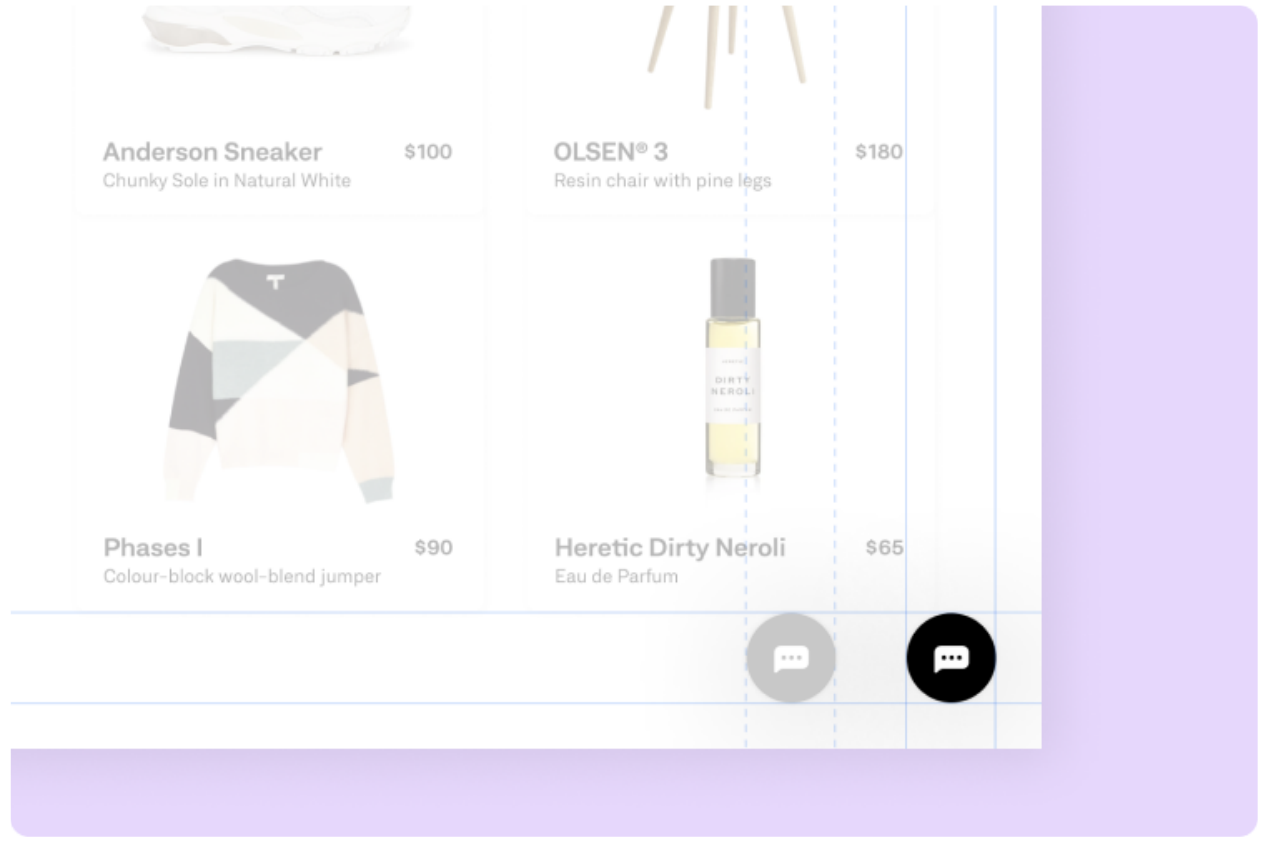Viewport: 1270px width, 846px height.
Task: Click the Phases I sweater image
Action: 279,380
